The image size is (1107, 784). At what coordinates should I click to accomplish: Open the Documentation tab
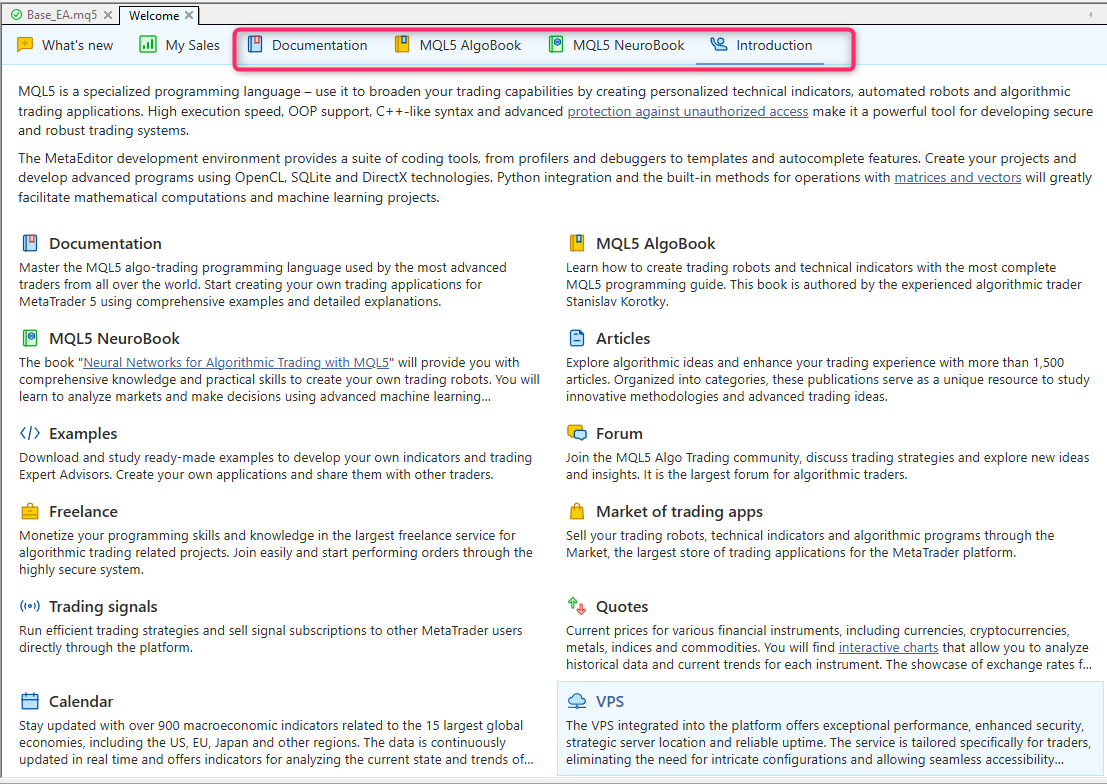[308, 45]
